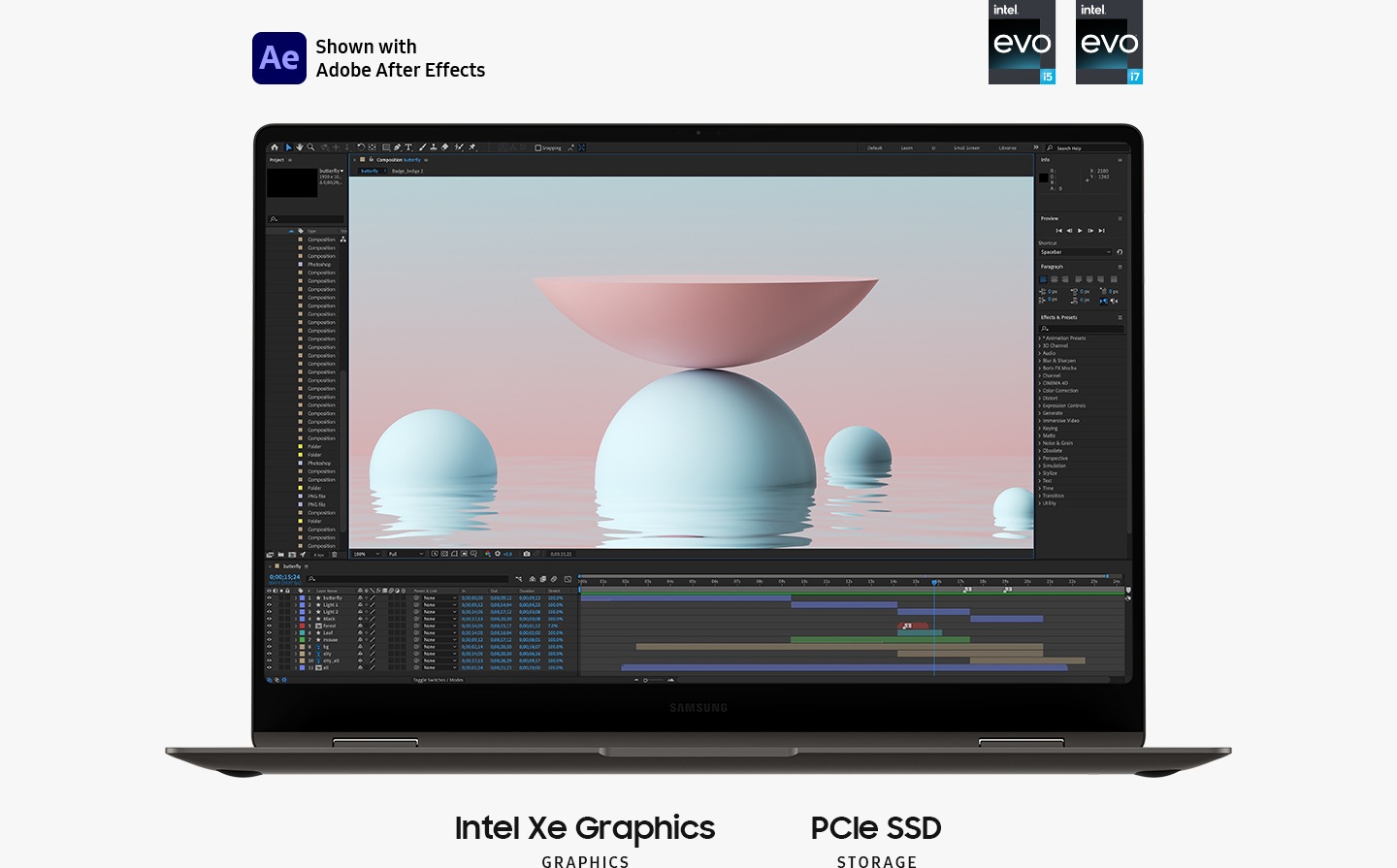Select the Brush tool
Viewport: 1397px width, 868px height.
pos(422,147)
